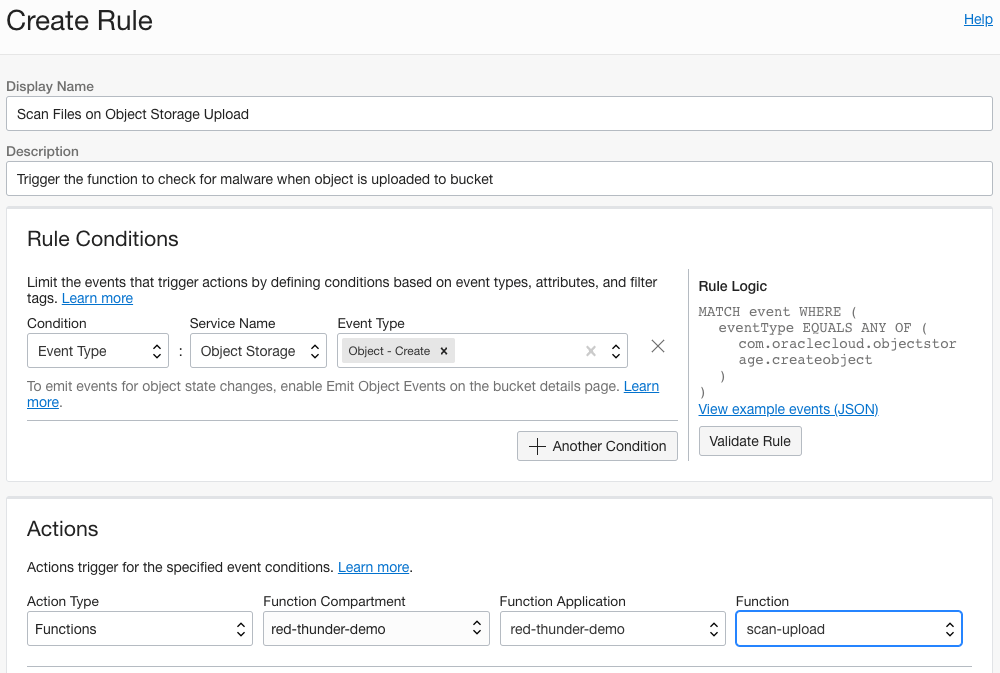Open the Action Type dropdown
This screenshot has height=673, width=1000.
[140, 629]
